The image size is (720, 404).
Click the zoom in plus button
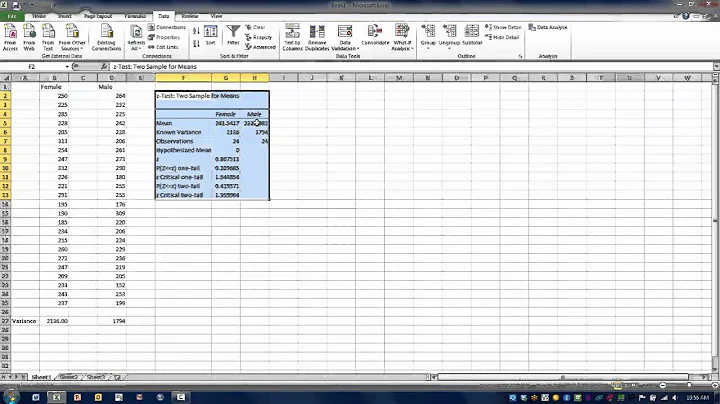pos(715,385)
